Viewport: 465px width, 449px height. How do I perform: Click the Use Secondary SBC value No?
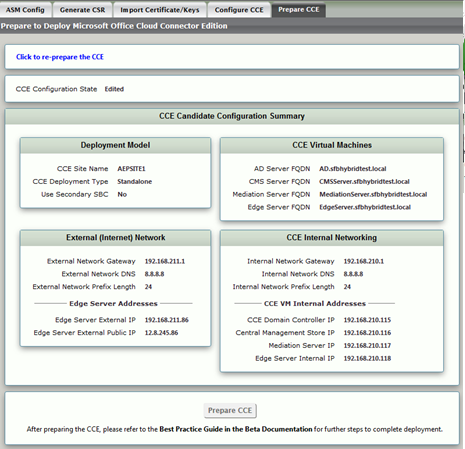tap(122, 194)
